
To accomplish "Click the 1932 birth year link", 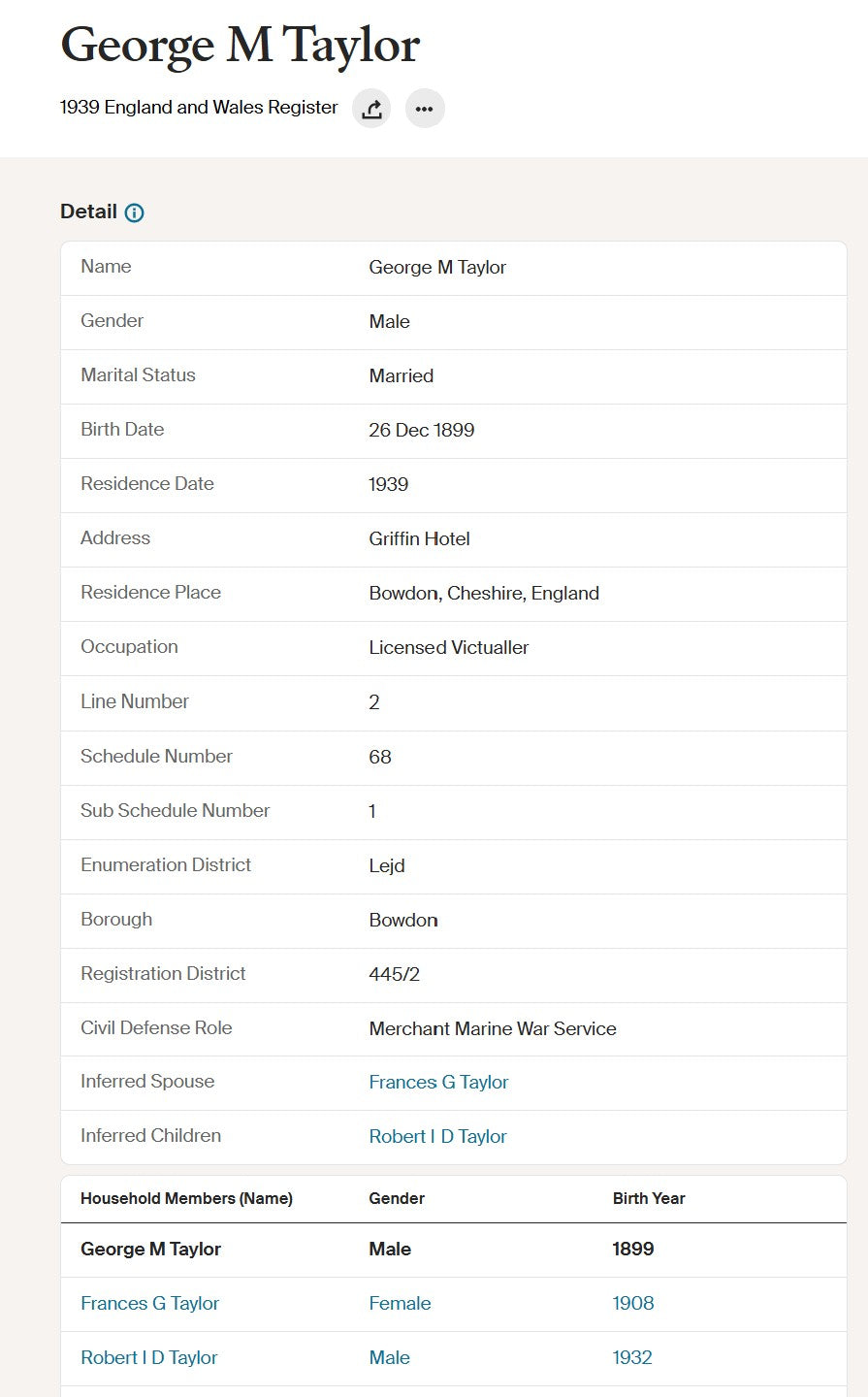I will (632, 1357).
